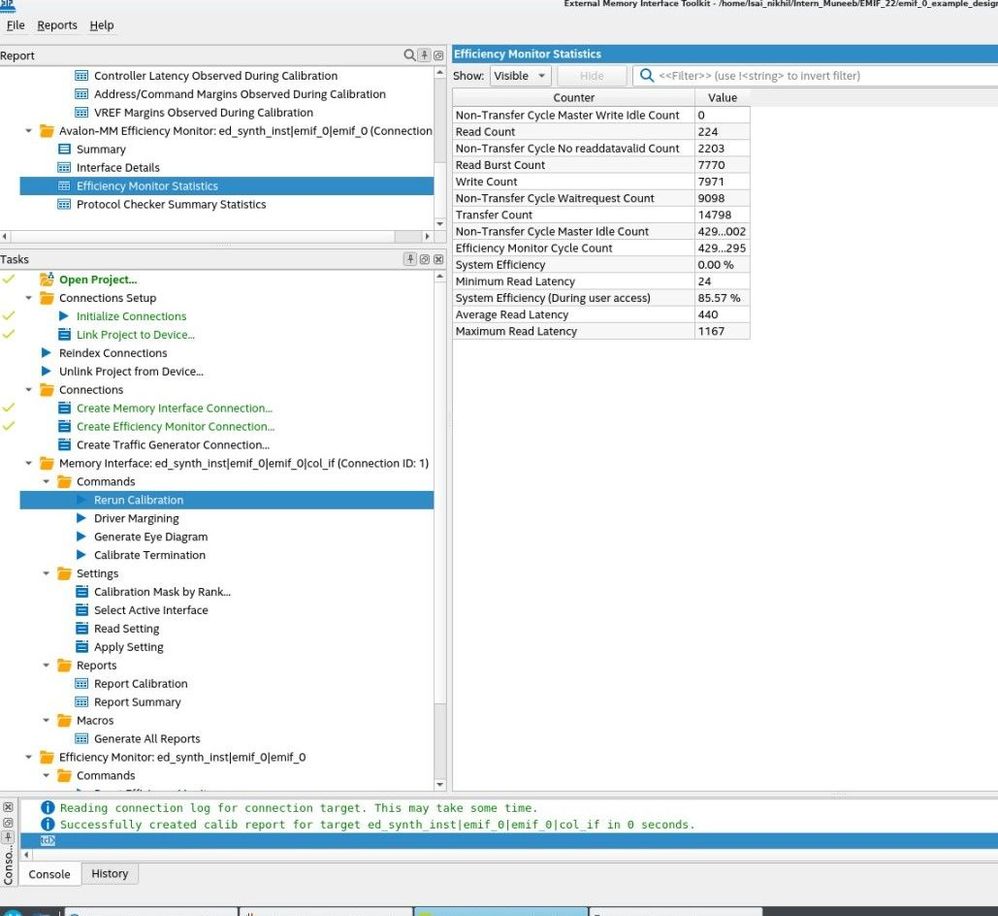Click the Open Project folder icon
This screenshot has height=916, width=998.
[46, 279]
